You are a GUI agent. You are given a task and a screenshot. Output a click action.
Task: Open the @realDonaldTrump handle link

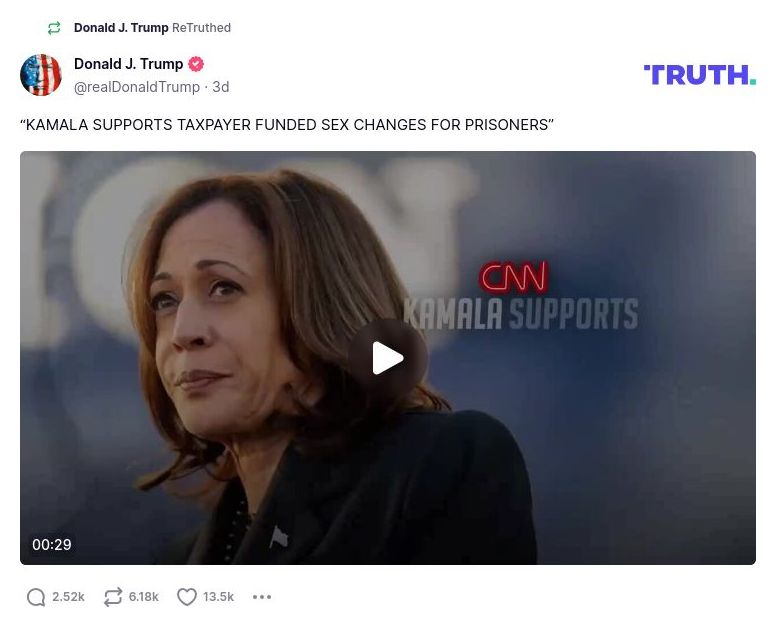click(x=137, y=87)
